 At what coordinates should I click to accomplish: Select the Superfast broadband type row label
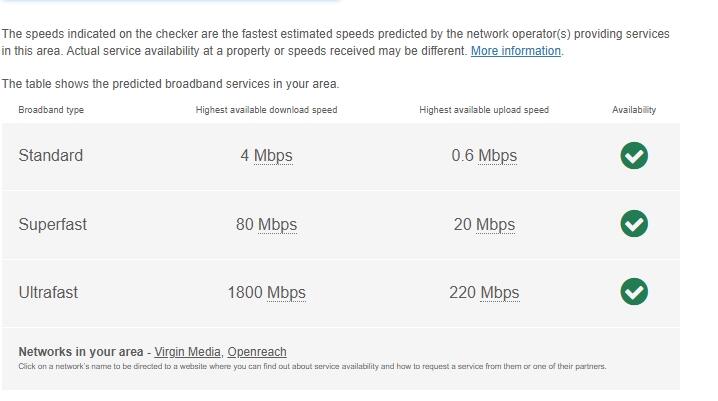[53, 225]
